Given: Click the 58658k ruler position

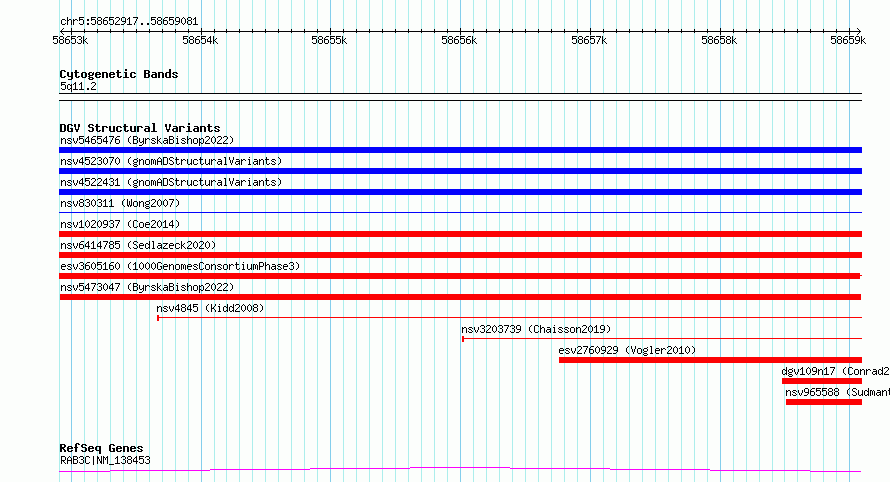Looking at the screenshot, I should point(719,40).
